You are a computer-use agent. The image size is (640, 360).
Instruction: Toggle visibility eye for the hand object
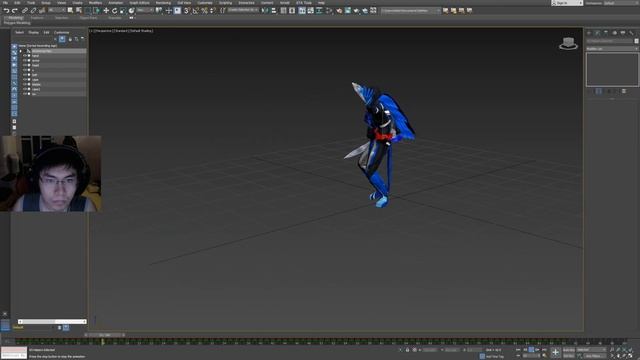click(x=24, y=56)
